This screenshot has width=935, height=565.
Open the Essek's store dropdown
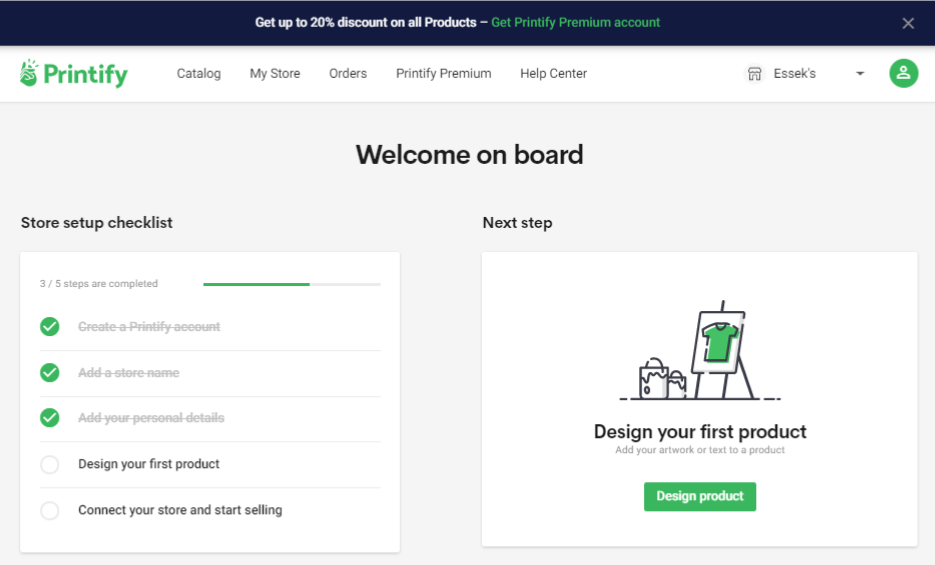(x=795, y=74)
